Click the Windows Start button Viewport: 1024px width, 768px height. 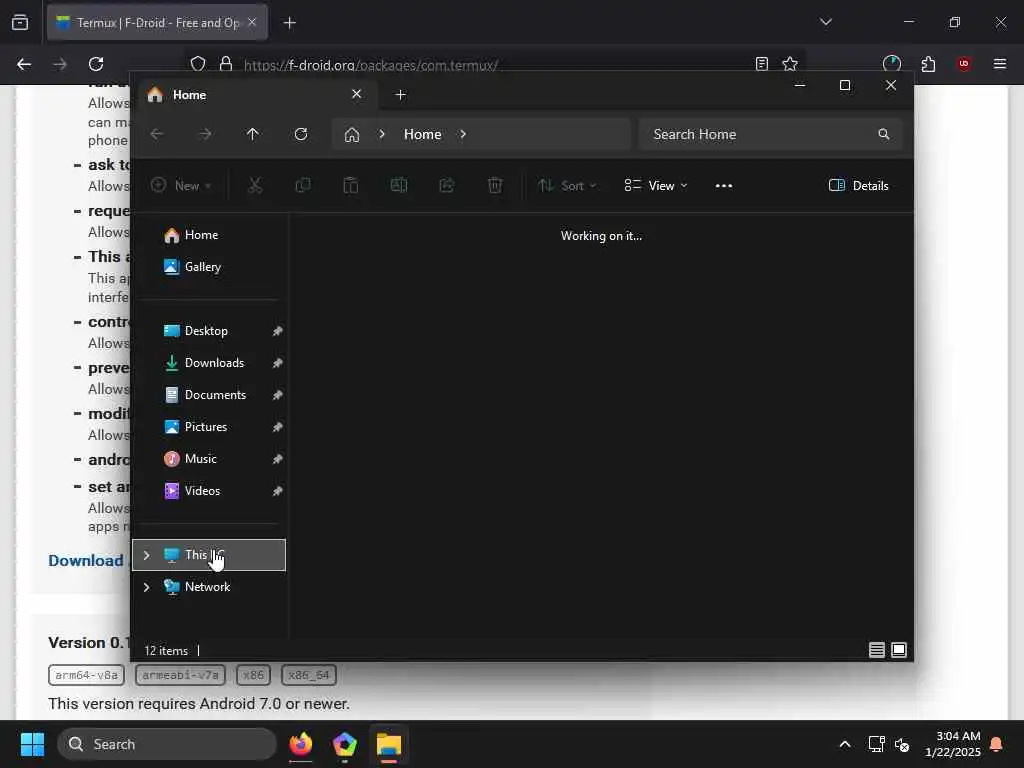[x=32, y=744]
